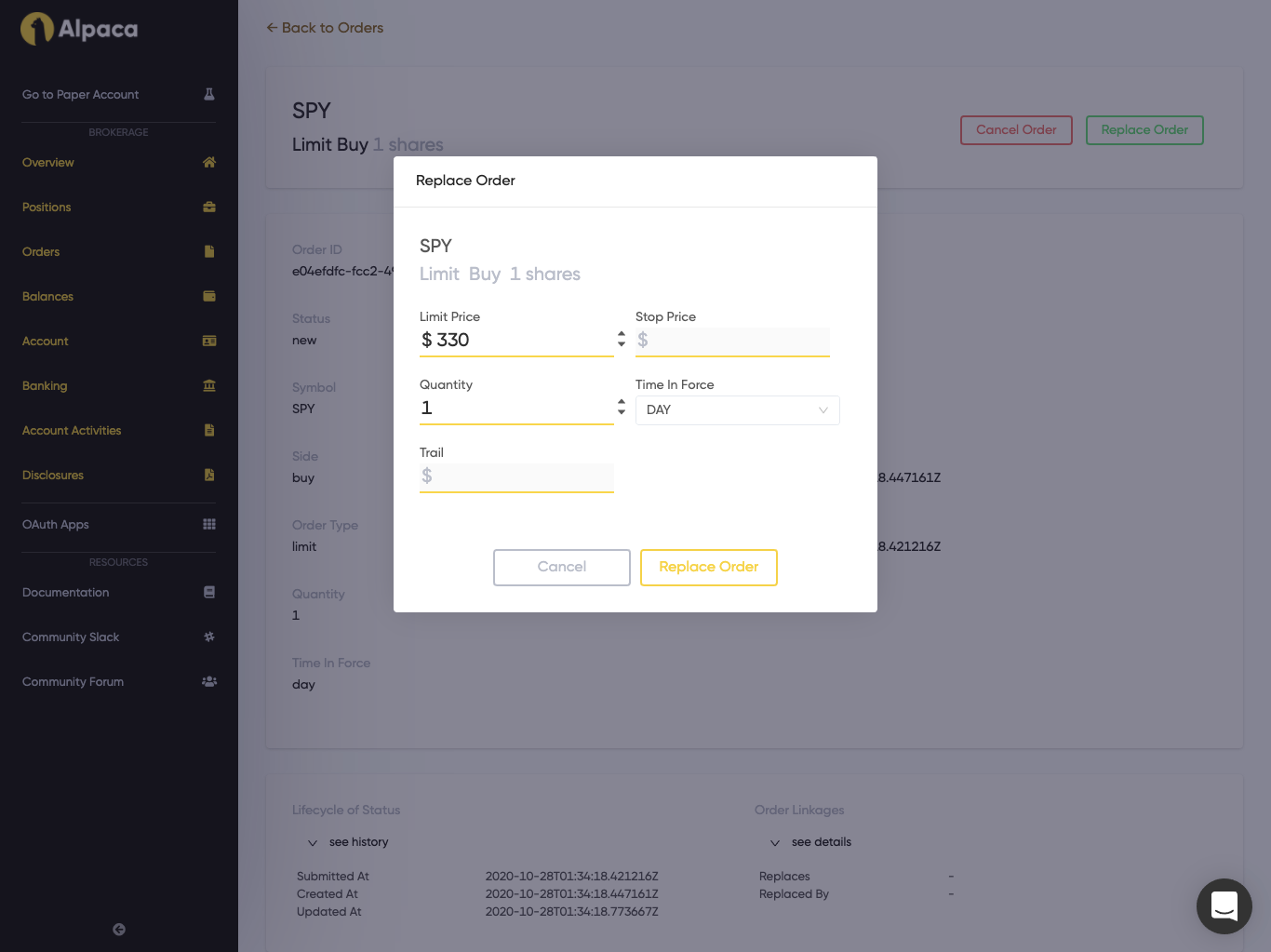1271x952 pixels.
Task: Open OAuth Apps
Action: pyautogui.click(x=56, y=525)
